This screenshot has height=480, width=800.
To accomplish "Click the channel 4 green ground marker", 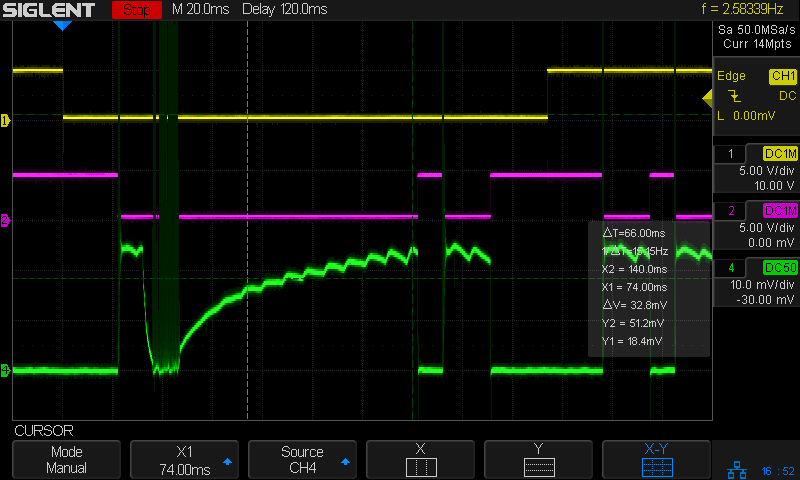I will coord(5,371).
